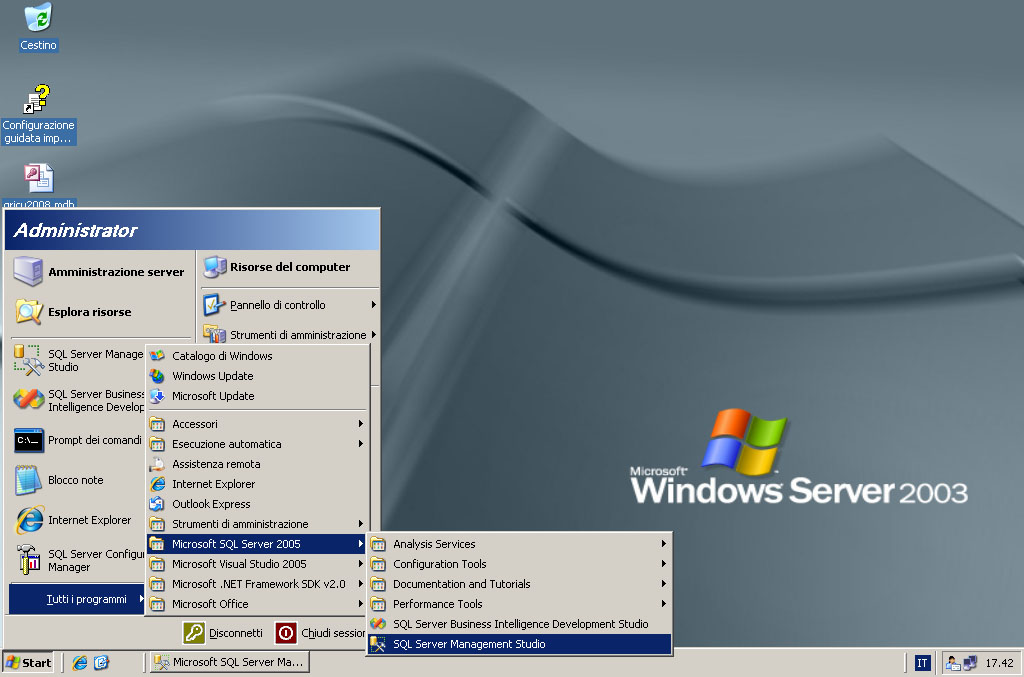Click the IT language indicator in taskbar
Image resolution: width=1024 pixels, height=677 pixels.
(922, 662)
